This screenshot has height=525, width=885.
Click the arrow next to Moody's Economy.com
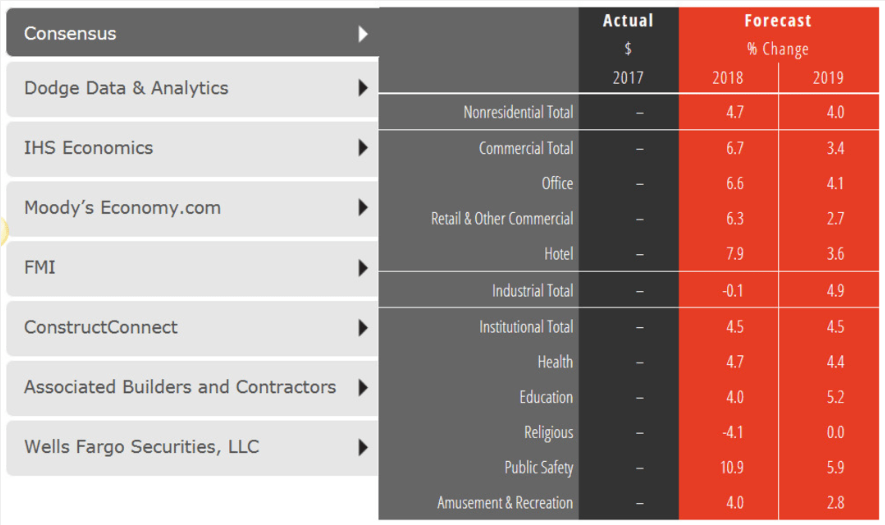363,208
